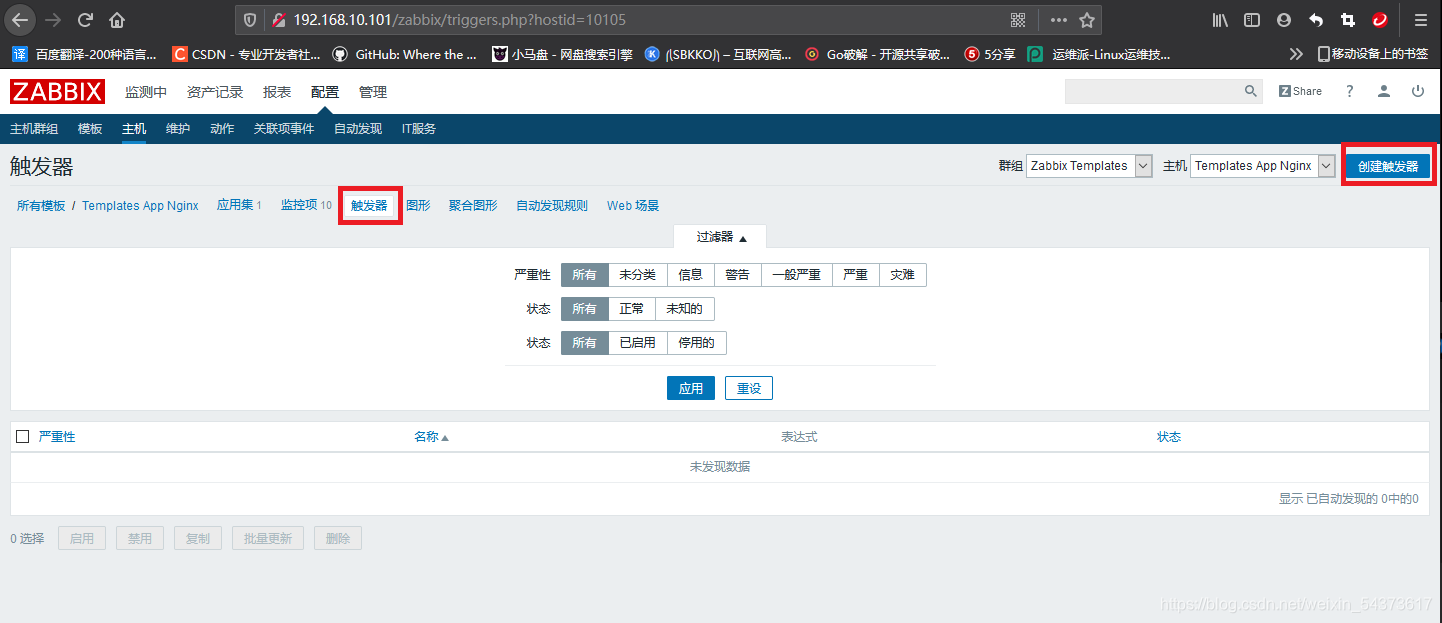Open the 配置 main menu
1442x623 pixels.
[325, 92]
